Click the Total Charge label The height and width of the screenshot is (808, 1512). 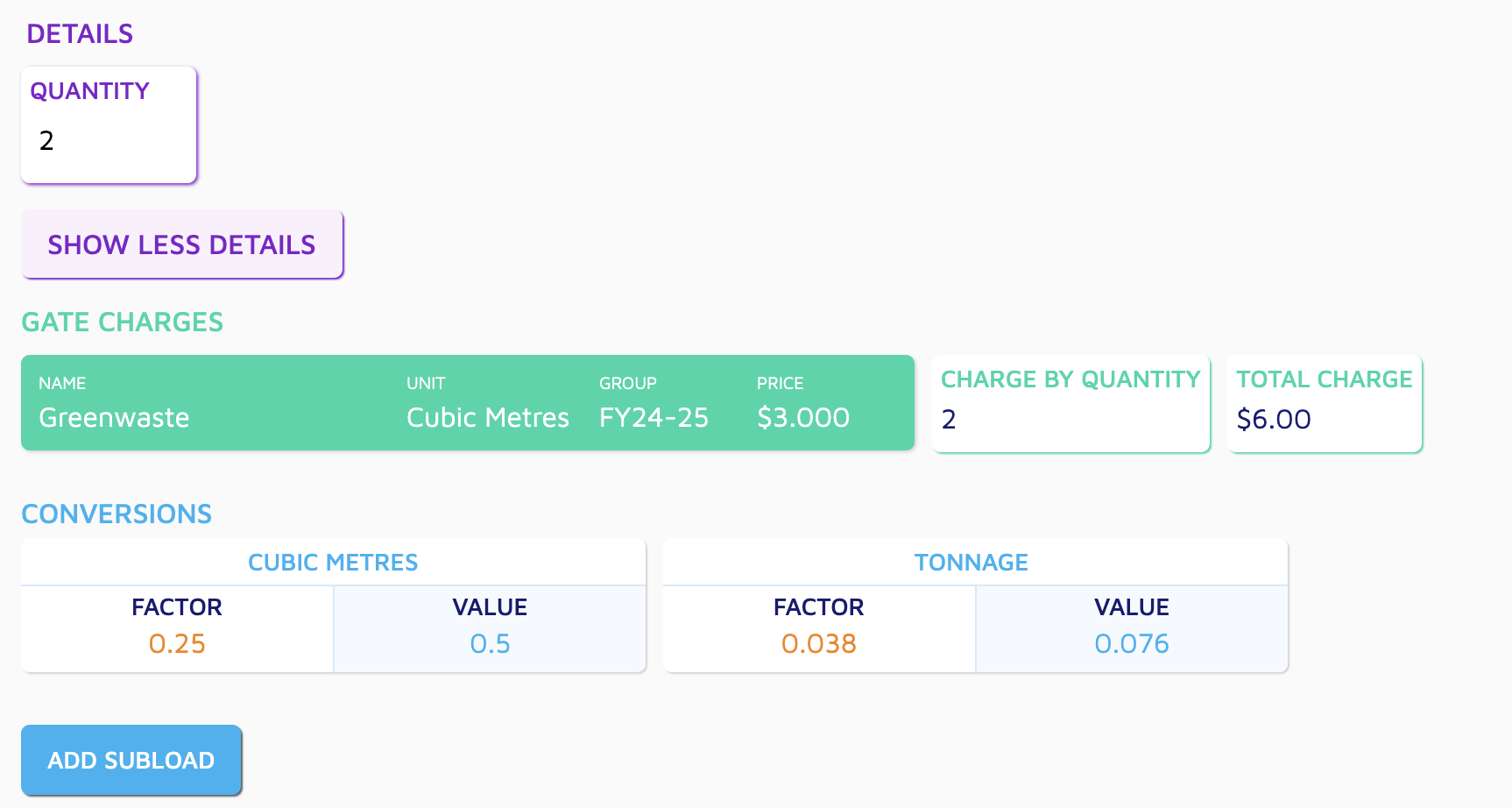1325,379
